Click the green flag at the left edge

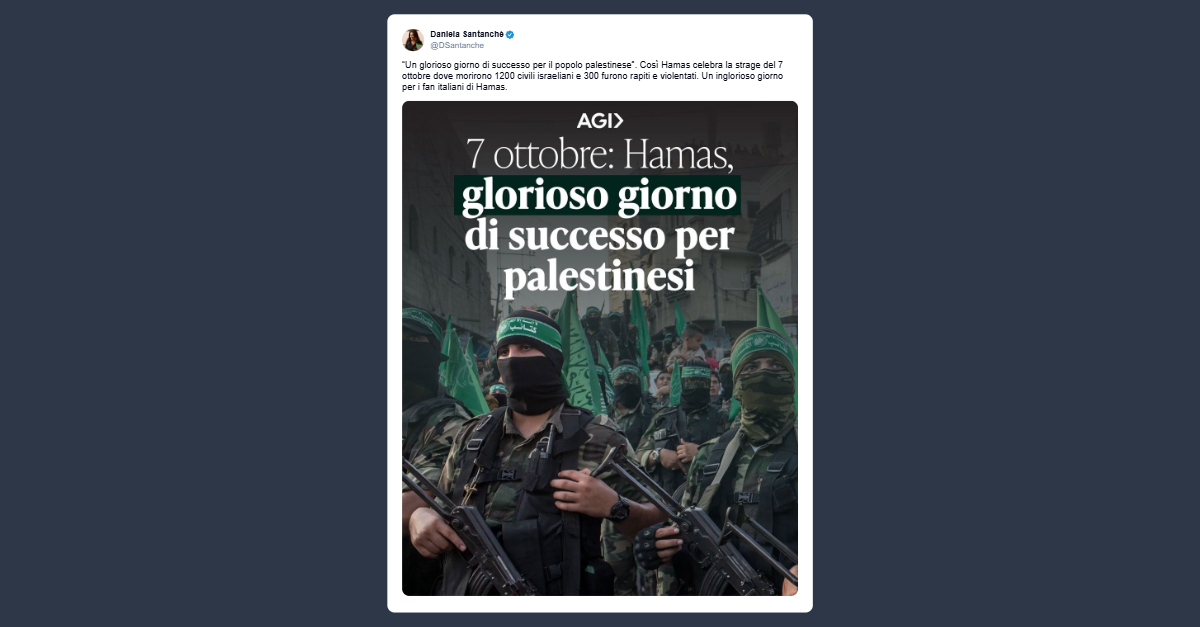[461, 367]
